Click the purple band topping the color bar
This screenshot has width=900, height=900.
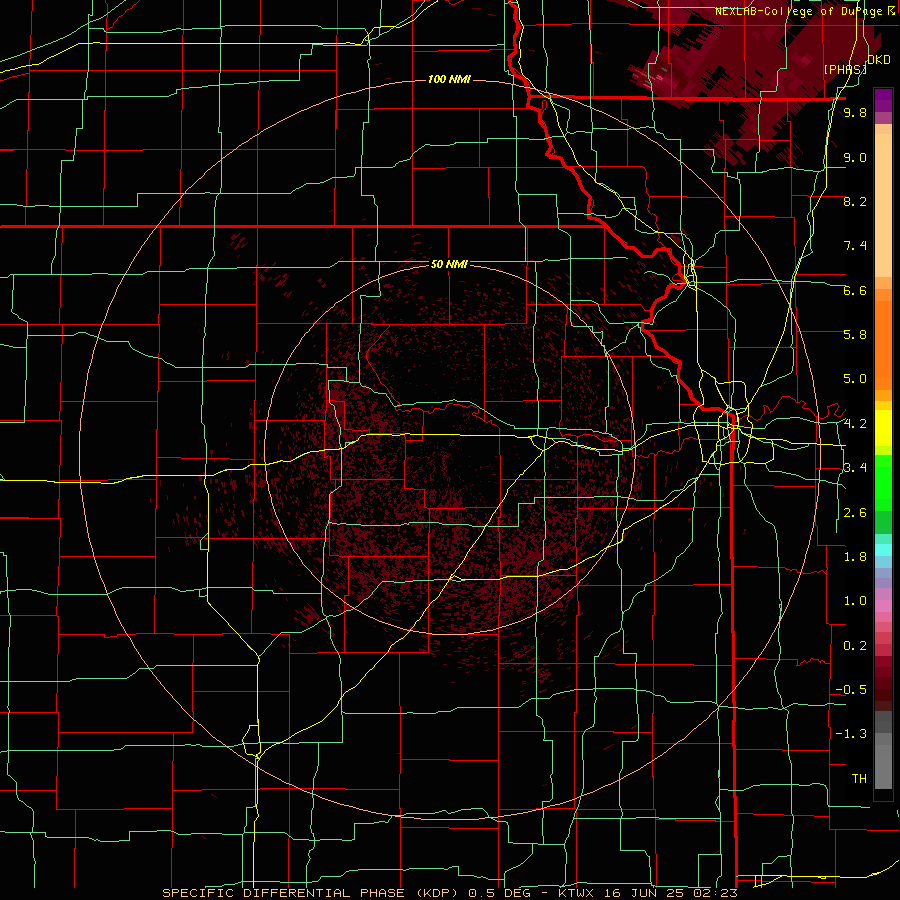[x=883, y=100]
